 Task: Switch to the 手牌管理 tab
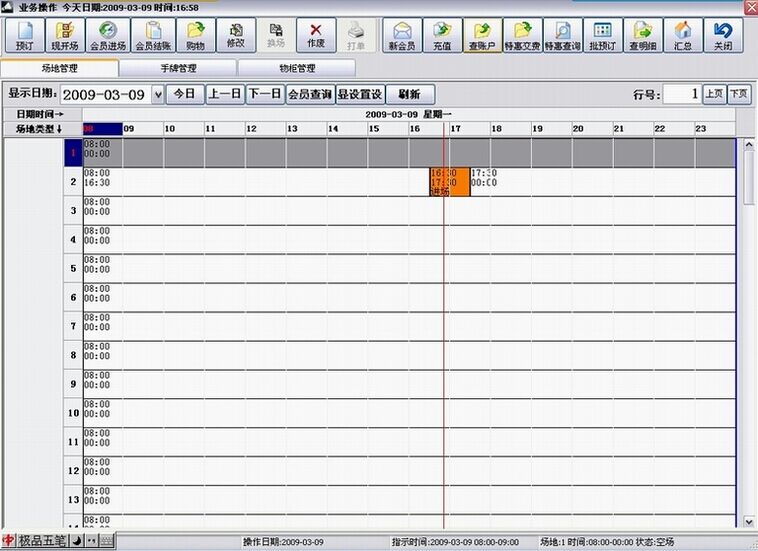pos(177,69)
